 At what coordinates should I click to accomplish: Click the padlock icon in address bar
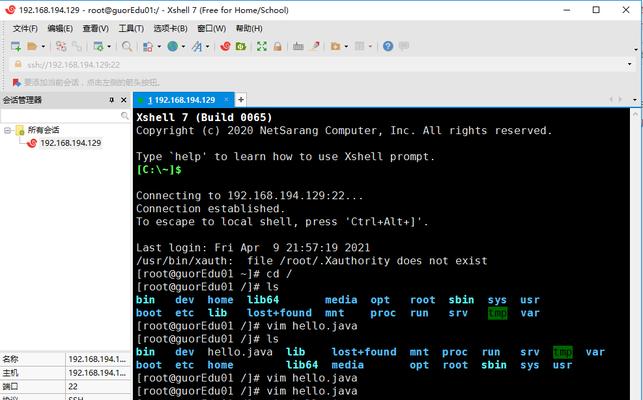[x=18, y=64]
